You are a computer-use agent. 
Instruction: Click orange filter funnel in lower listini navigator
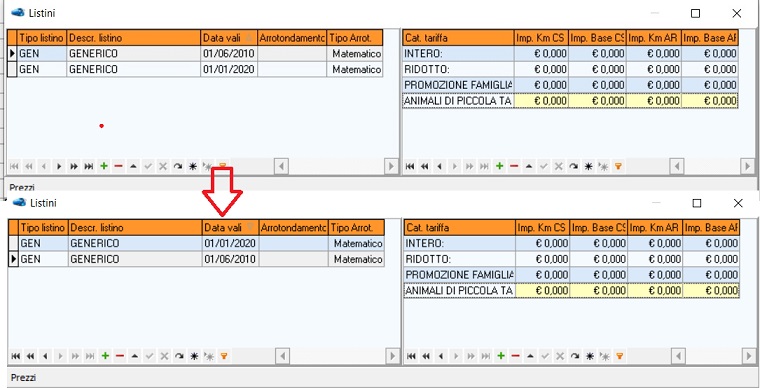(x=223, y=356)
